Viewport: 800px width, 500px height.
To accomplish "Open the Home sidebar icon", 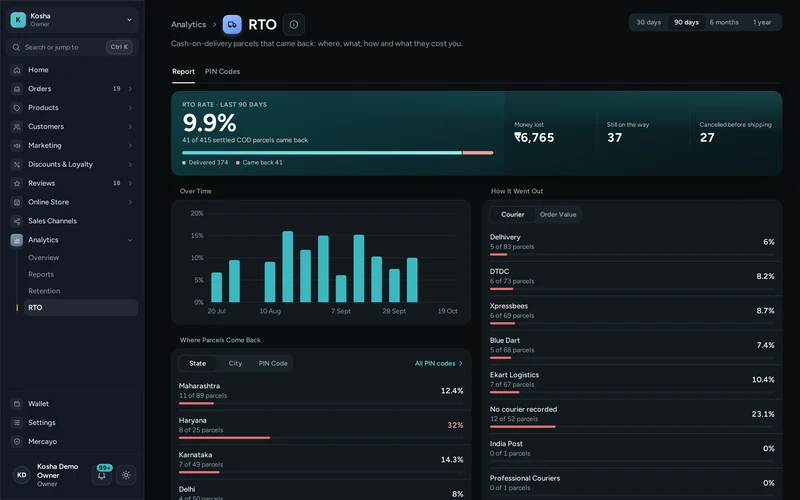I will pyautogui.click(x=17, y=70).
